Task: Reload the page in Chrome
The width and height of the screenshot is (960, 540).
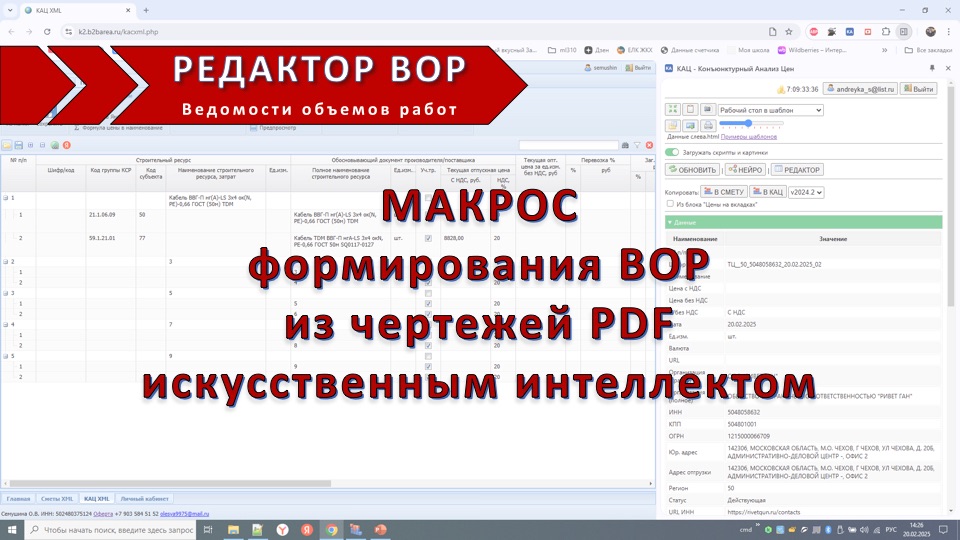Action: [x=47, y=32]
